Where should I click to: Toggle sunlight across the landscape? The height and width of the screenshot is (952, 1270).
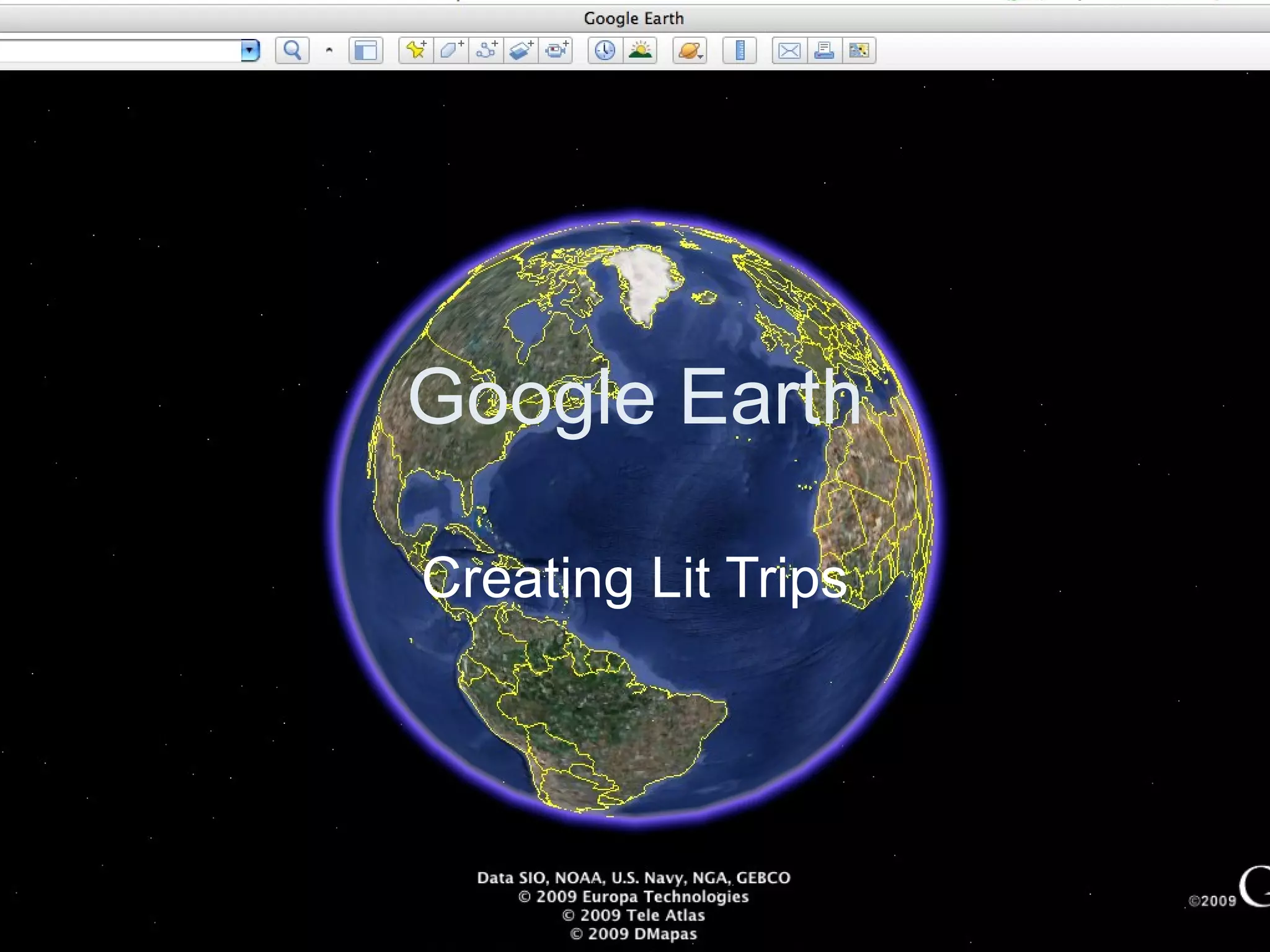[x=640, y=50]
